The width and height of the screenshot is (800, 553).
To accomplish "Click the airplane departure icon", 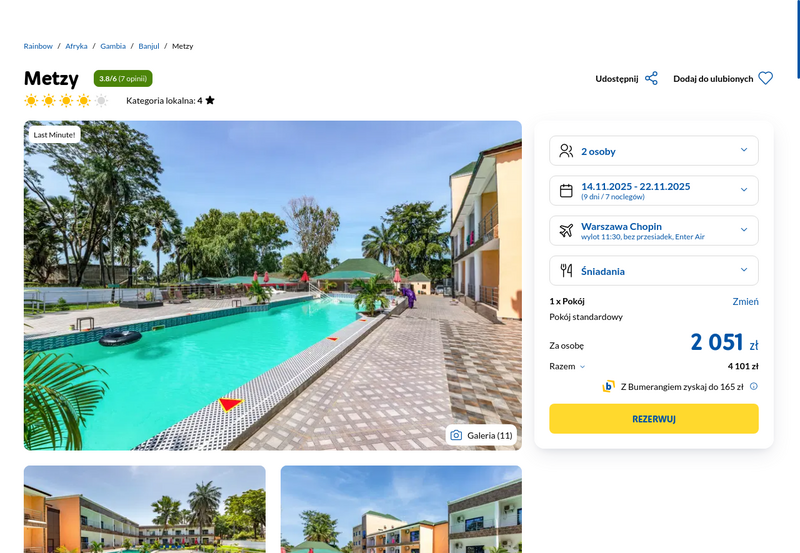I will point(566,231).
